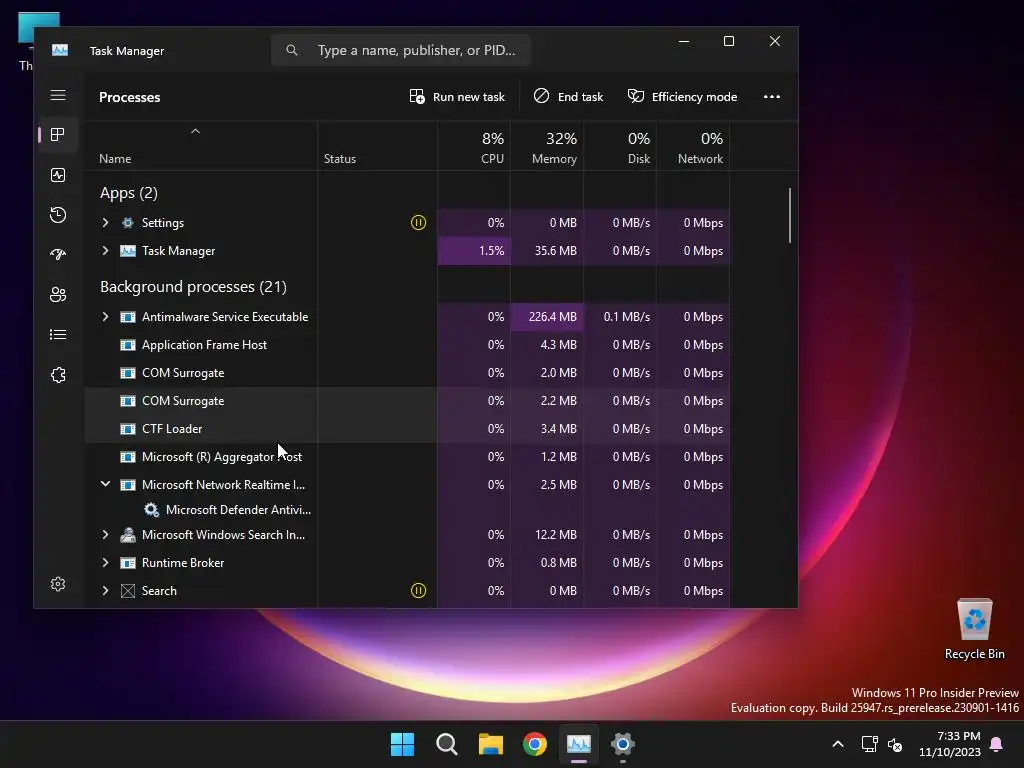This screenshot has height=768, width=1024.
Task: Click the 0.1 MB/s disk cell
Action: (x=620, y=317)
